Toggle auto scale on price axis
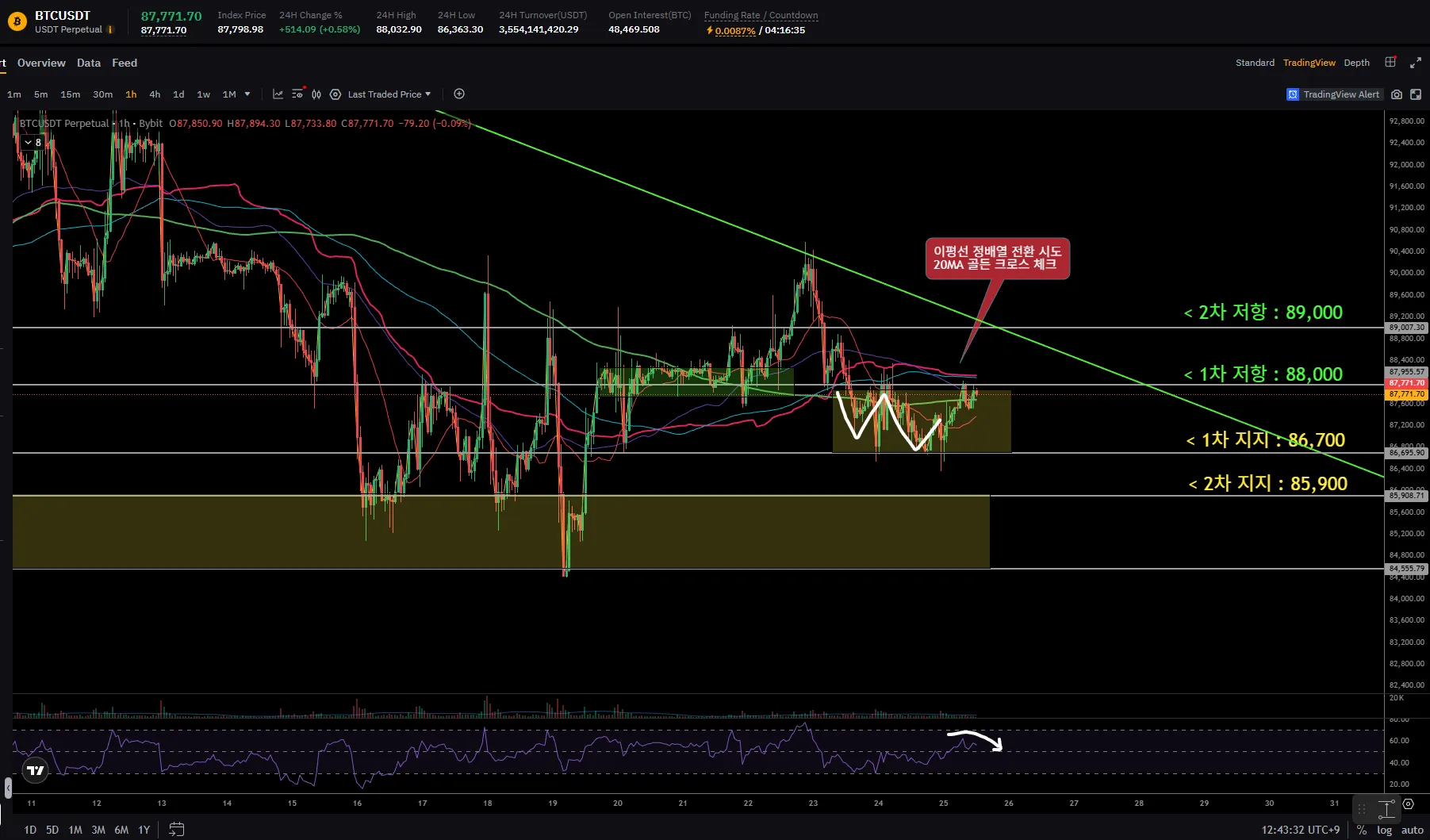 (x=1412, y=830)
